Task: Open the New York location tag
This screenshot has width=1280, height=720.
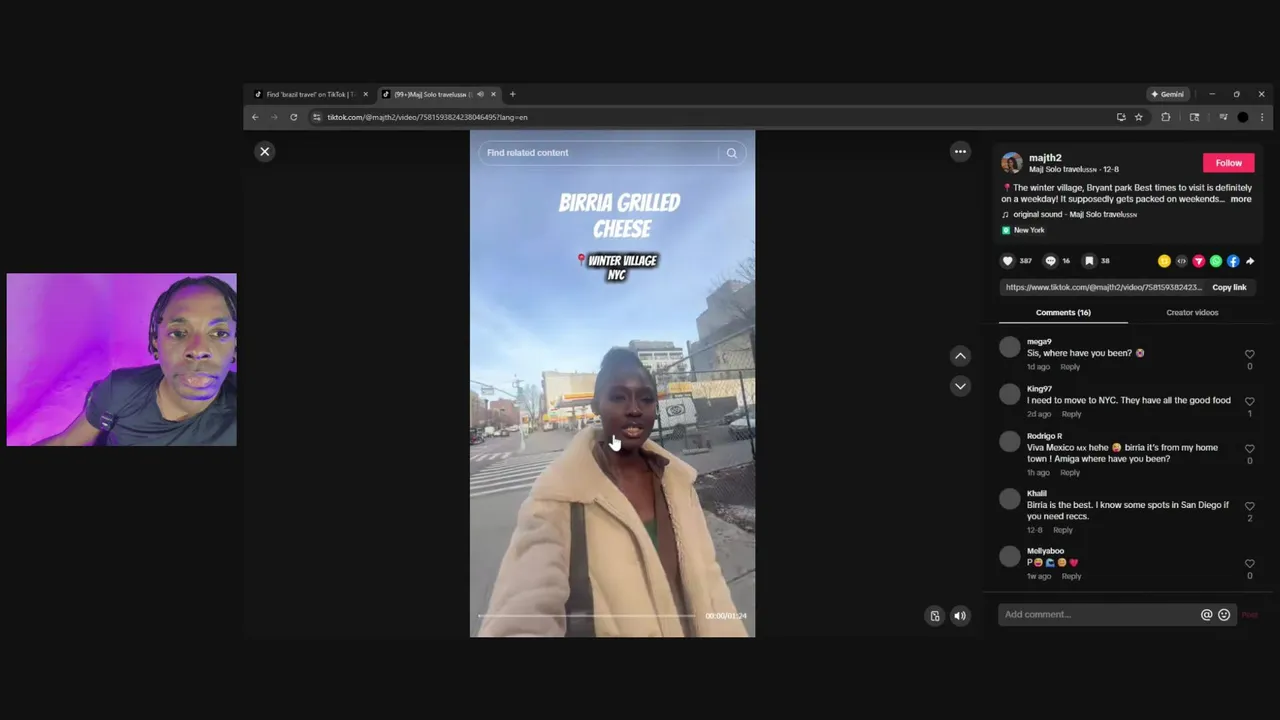Action: 1023,230
